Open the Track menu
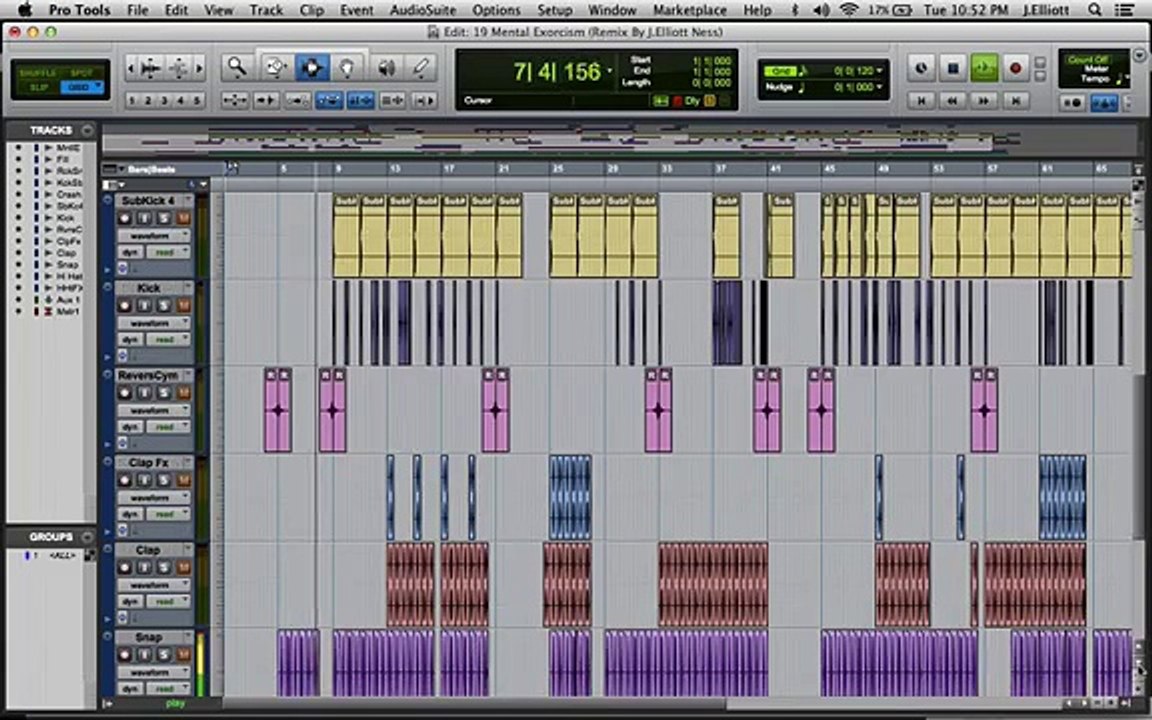The width and height of the screenshot is (1152, 720). click(266, 10)
